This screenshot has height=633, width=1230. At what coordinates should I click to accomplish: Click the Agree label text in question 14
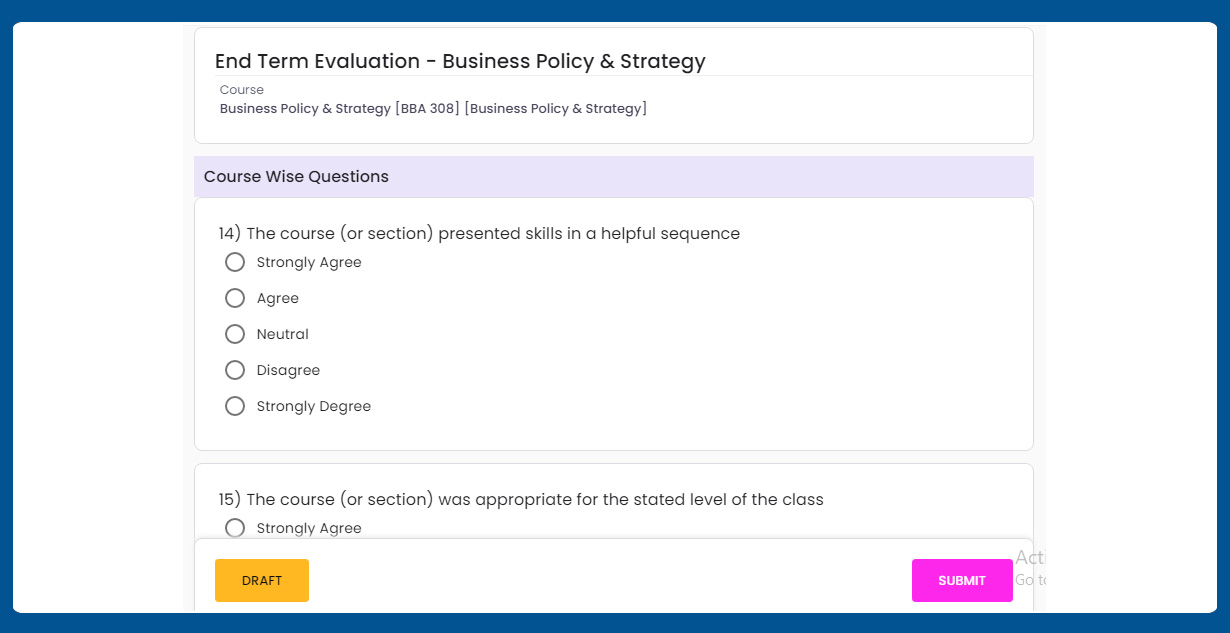pyautogui.click(x=278, y=298)
